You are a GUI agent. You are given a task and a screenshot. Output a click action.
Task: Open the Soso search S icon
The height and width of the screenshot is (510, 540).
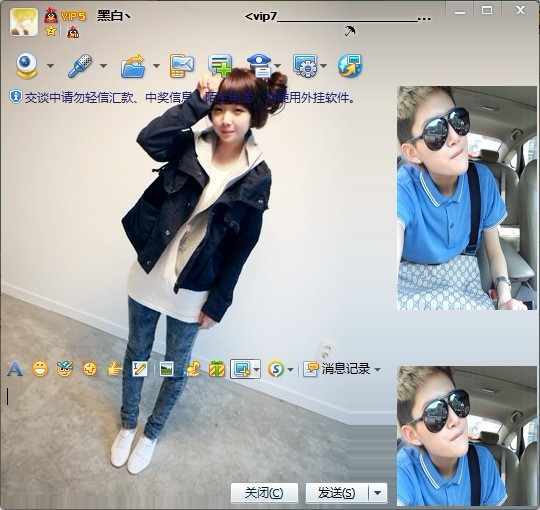click(x=276, y=369)
